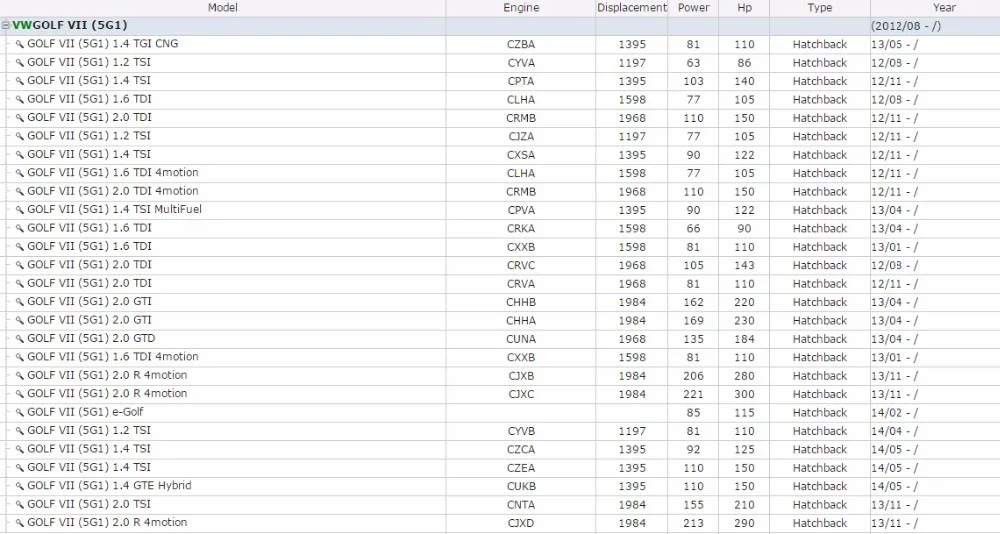
Task: Click the (2012/08 - /) year on group row
Action: click(x=906, y=26)
